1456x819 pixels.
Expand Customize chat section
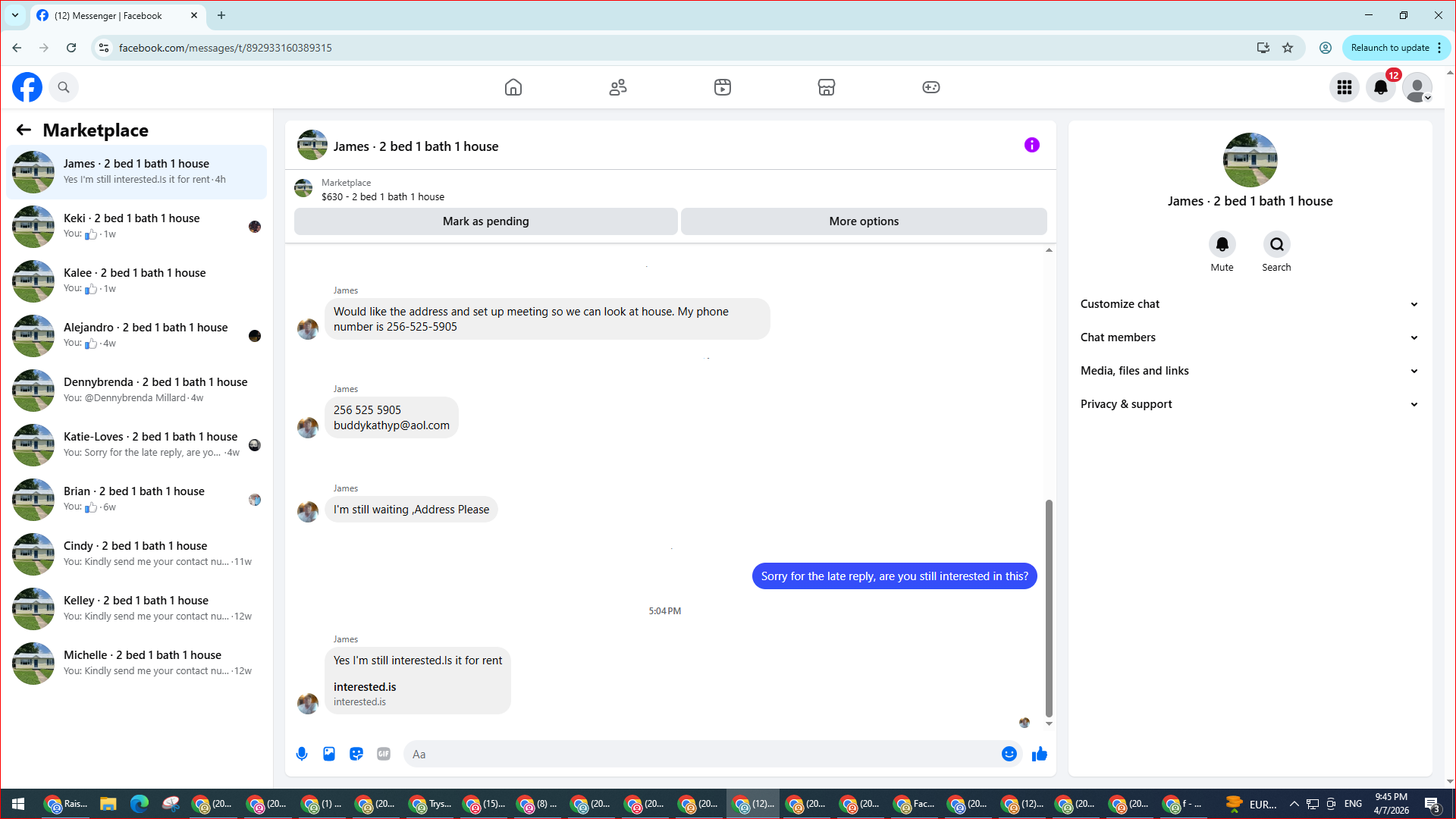[1250, 304]
